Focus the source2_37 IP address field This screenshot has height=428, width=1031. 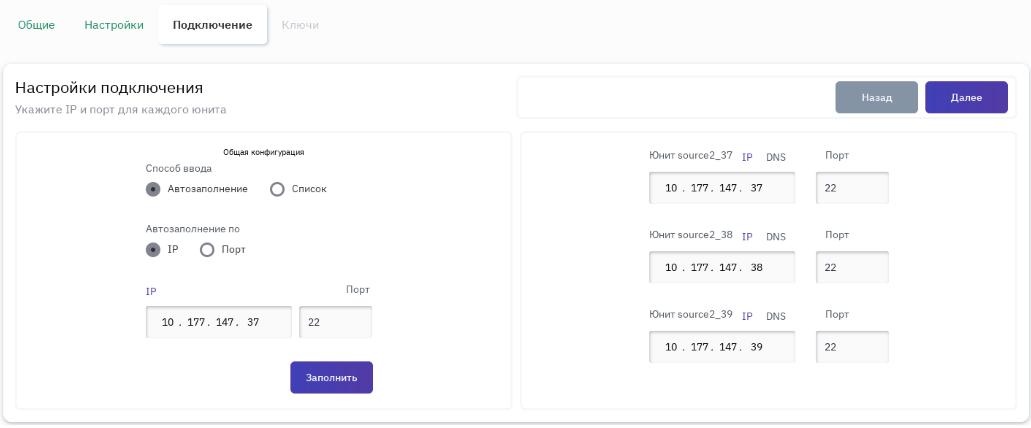coord(721,188)
